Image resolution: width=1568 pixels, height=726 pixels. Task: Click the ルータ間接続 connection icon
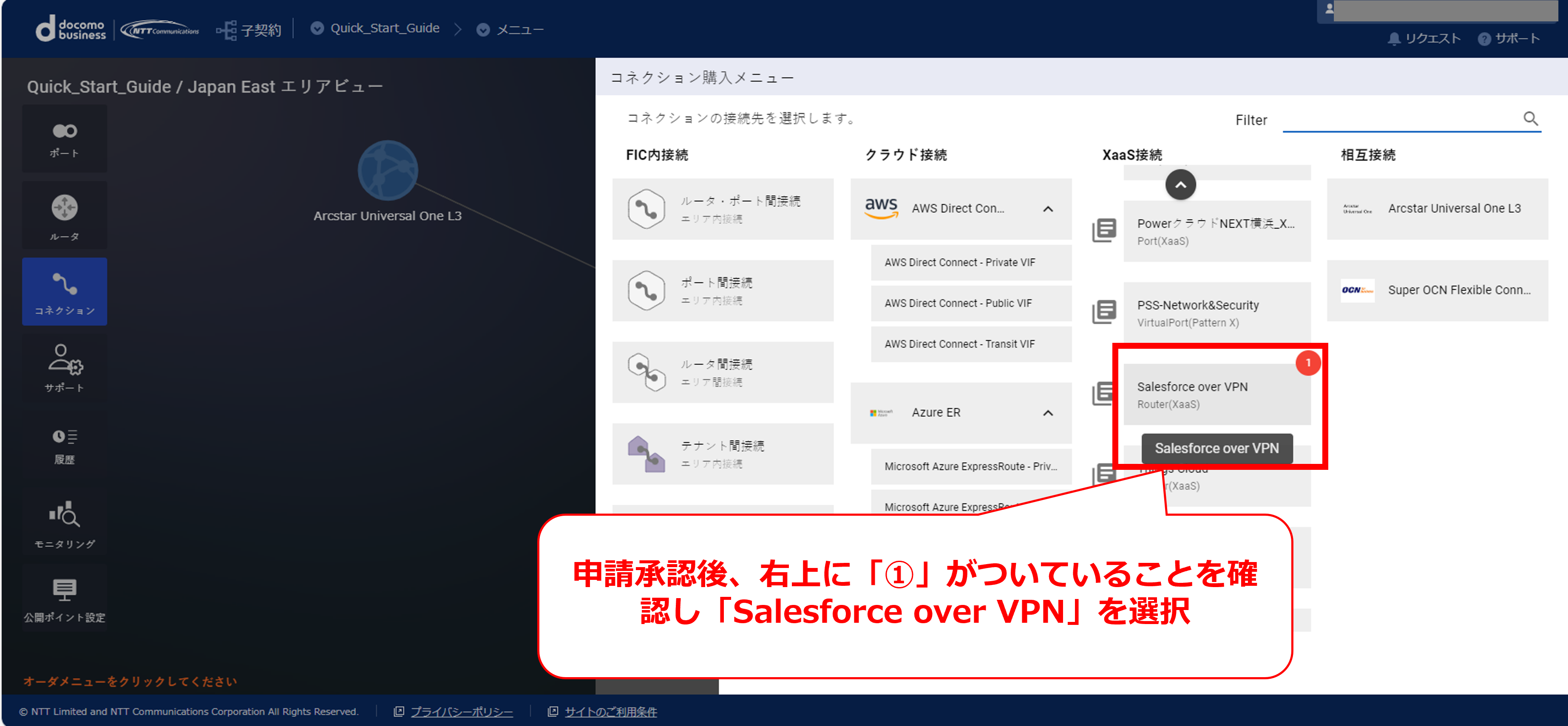pos(646,373)
